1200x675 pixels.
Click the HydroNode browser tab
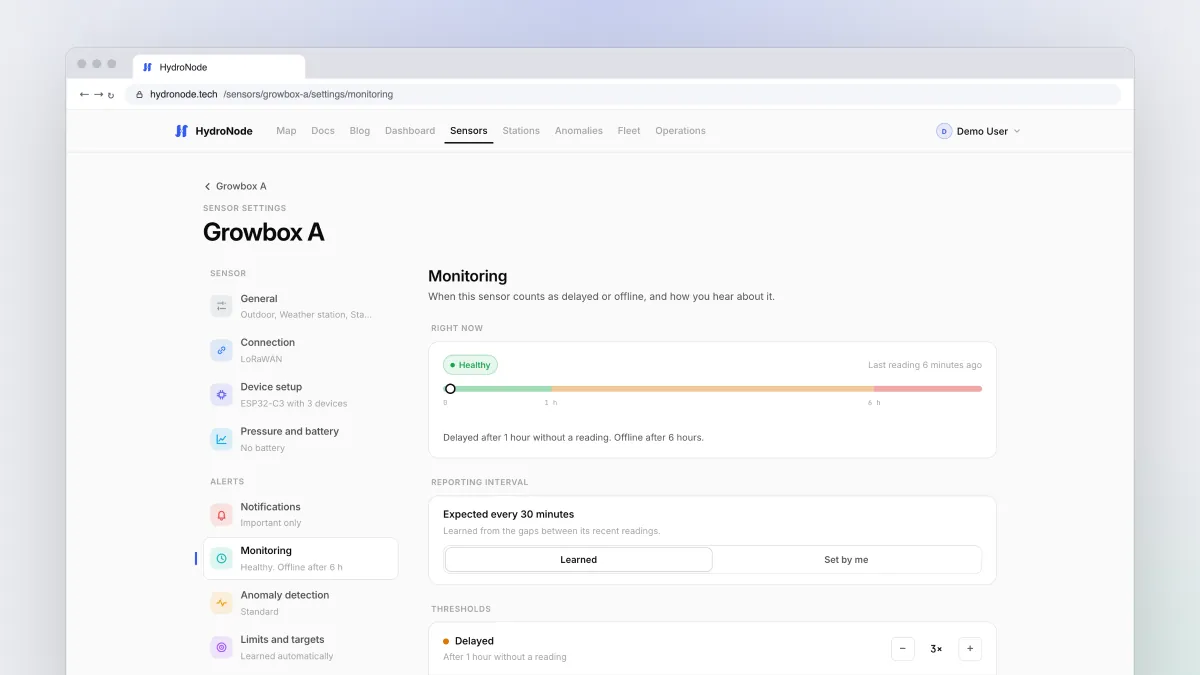click(x=219, y=67)
